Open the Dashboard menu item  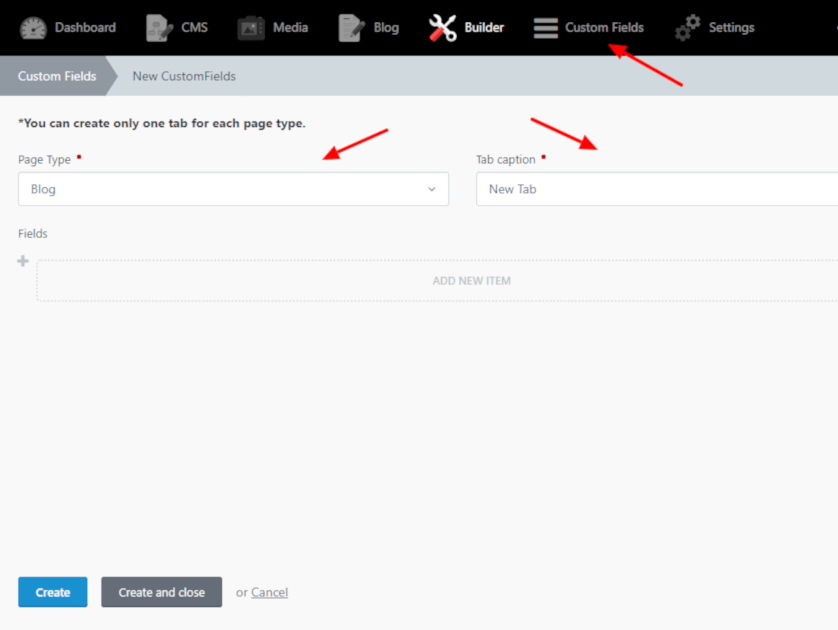click(85, 27)
